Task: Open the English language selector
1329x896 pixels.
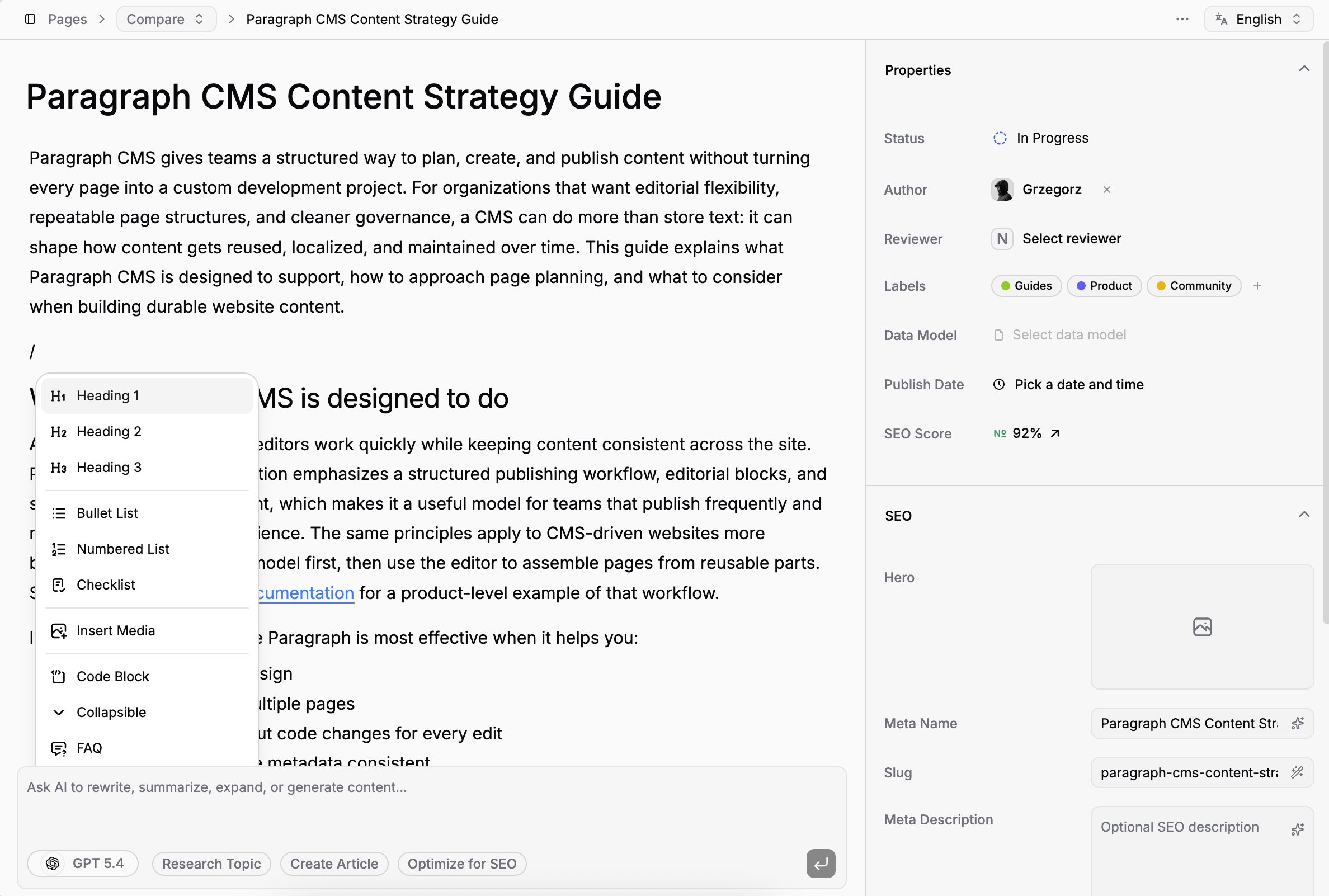Action: (x=1258, y=19)
